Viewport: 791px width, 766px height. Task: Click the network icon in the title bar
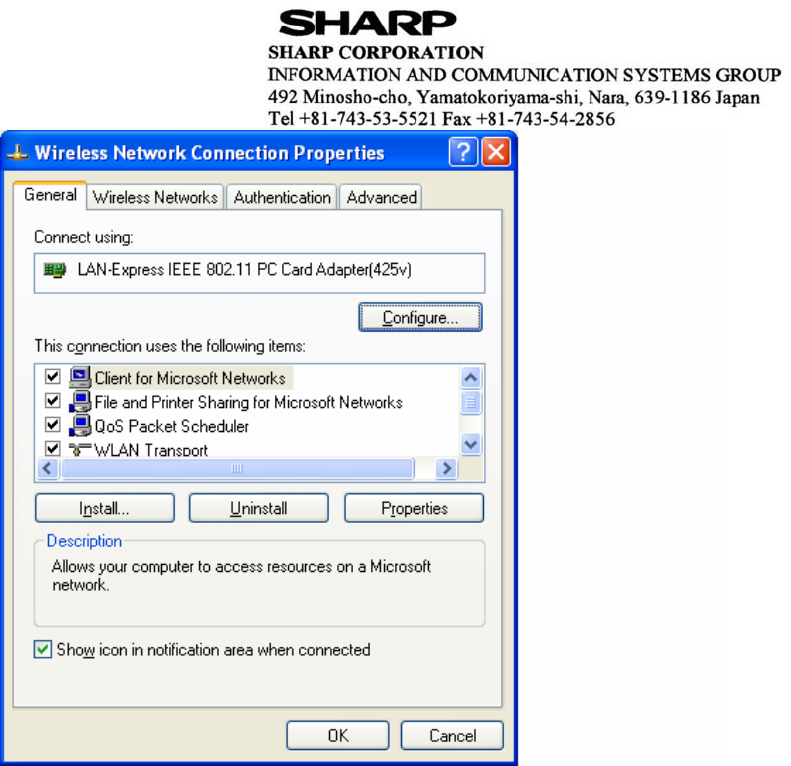tap(18, 153)
